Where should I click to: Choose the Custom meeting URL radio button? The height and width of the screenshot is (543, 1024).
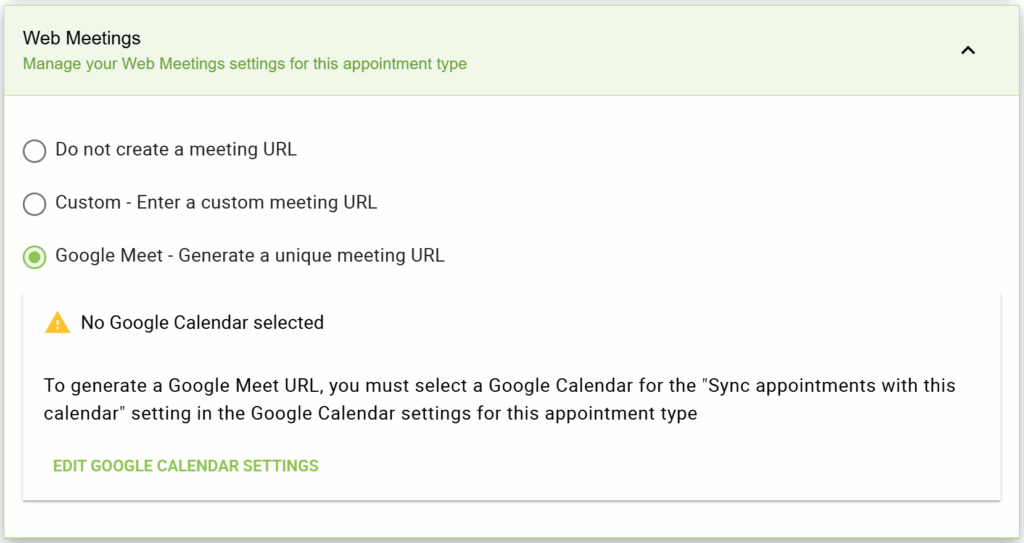(35, 204)
